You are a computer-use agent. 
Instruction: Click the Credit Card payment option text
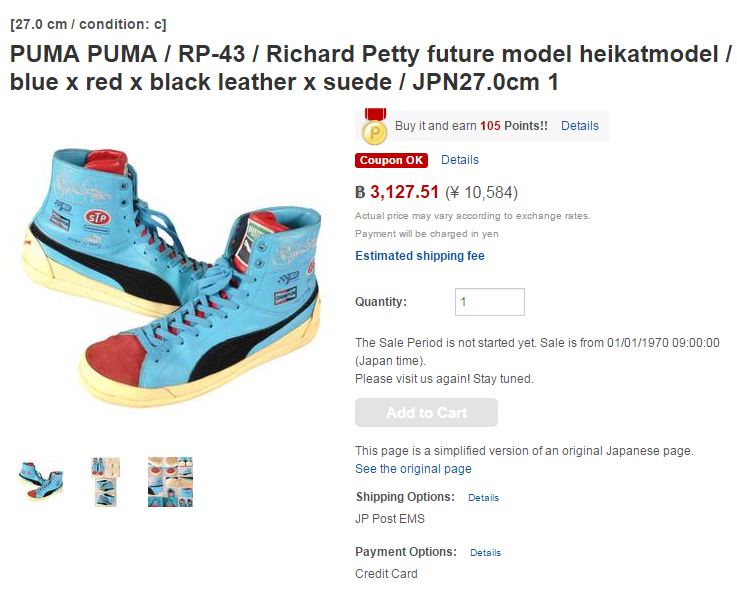386,574
